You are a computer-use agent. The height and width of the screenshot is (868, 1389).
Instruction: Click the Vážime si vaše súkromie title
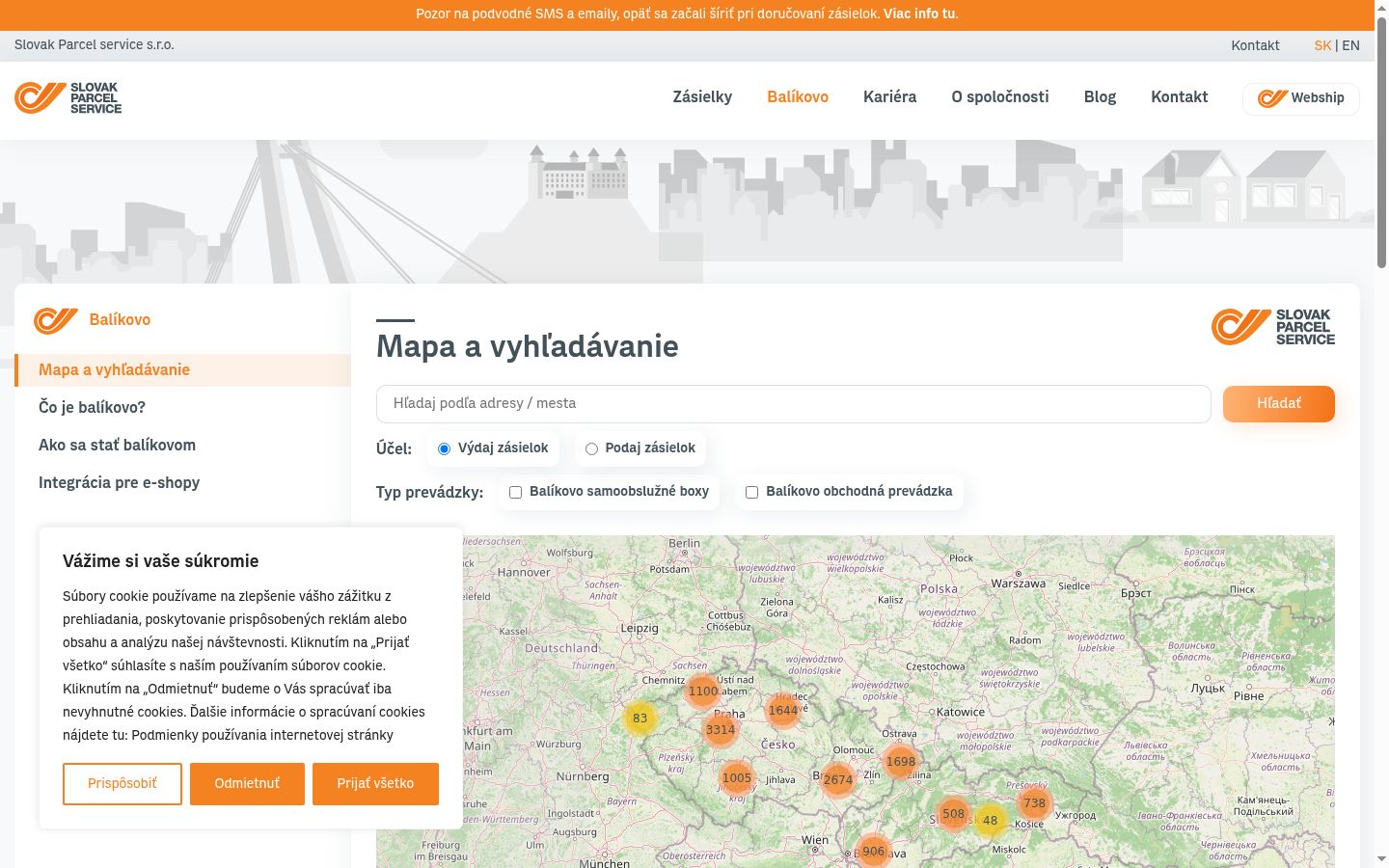[160, 561]
